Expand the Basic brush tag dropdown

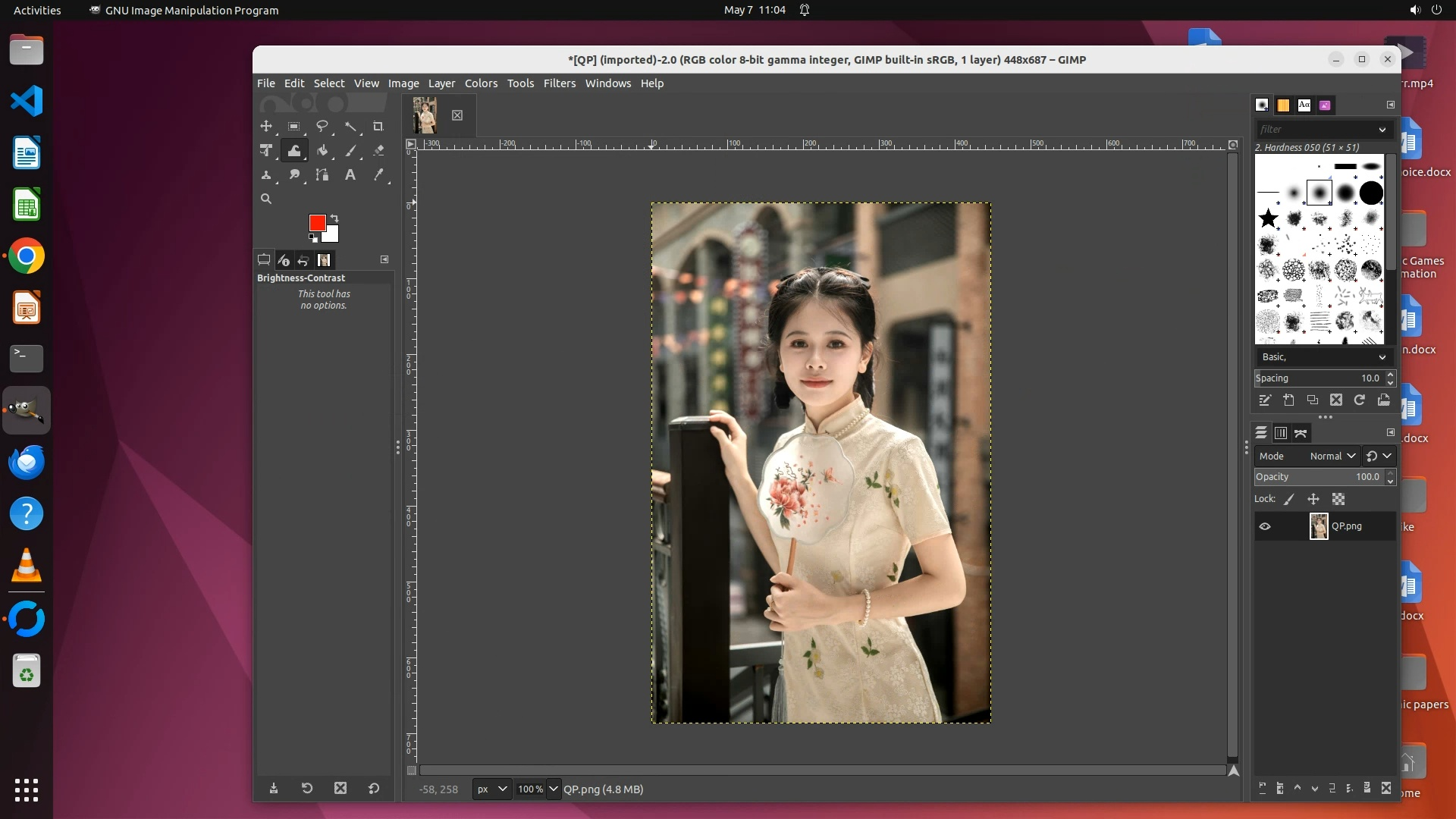point(1382,357)
